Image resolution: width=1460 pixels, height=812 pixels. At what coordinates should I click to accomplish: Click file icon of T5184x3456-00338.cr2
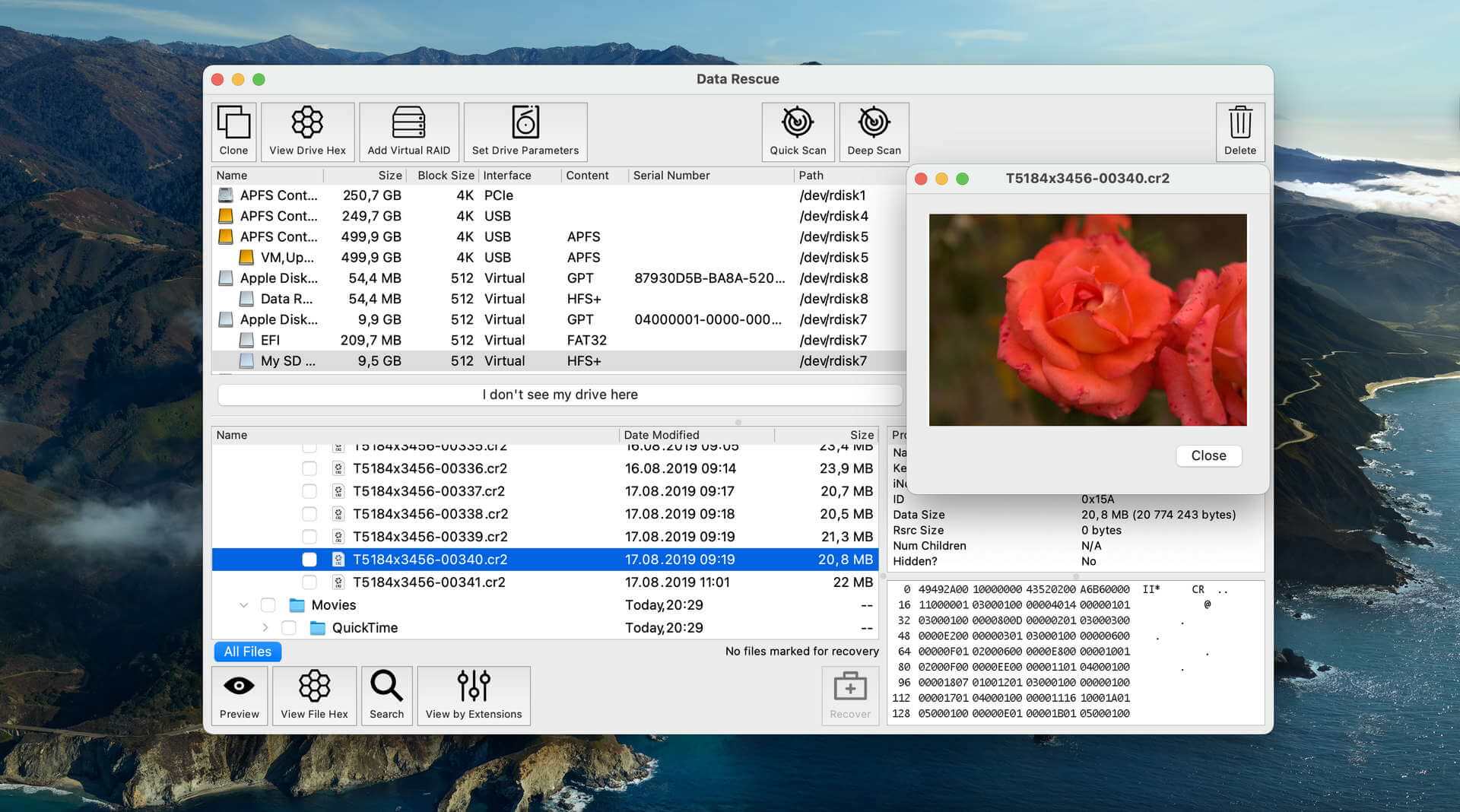tap(338, 514)
